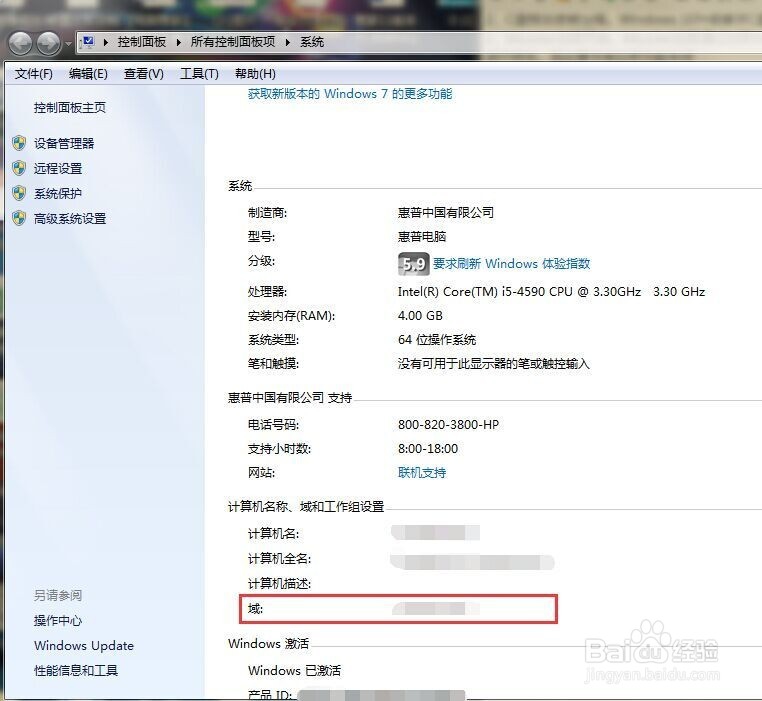Expand arrow after 所有控制面板项 breadcrumb

[x=288, y=42]
